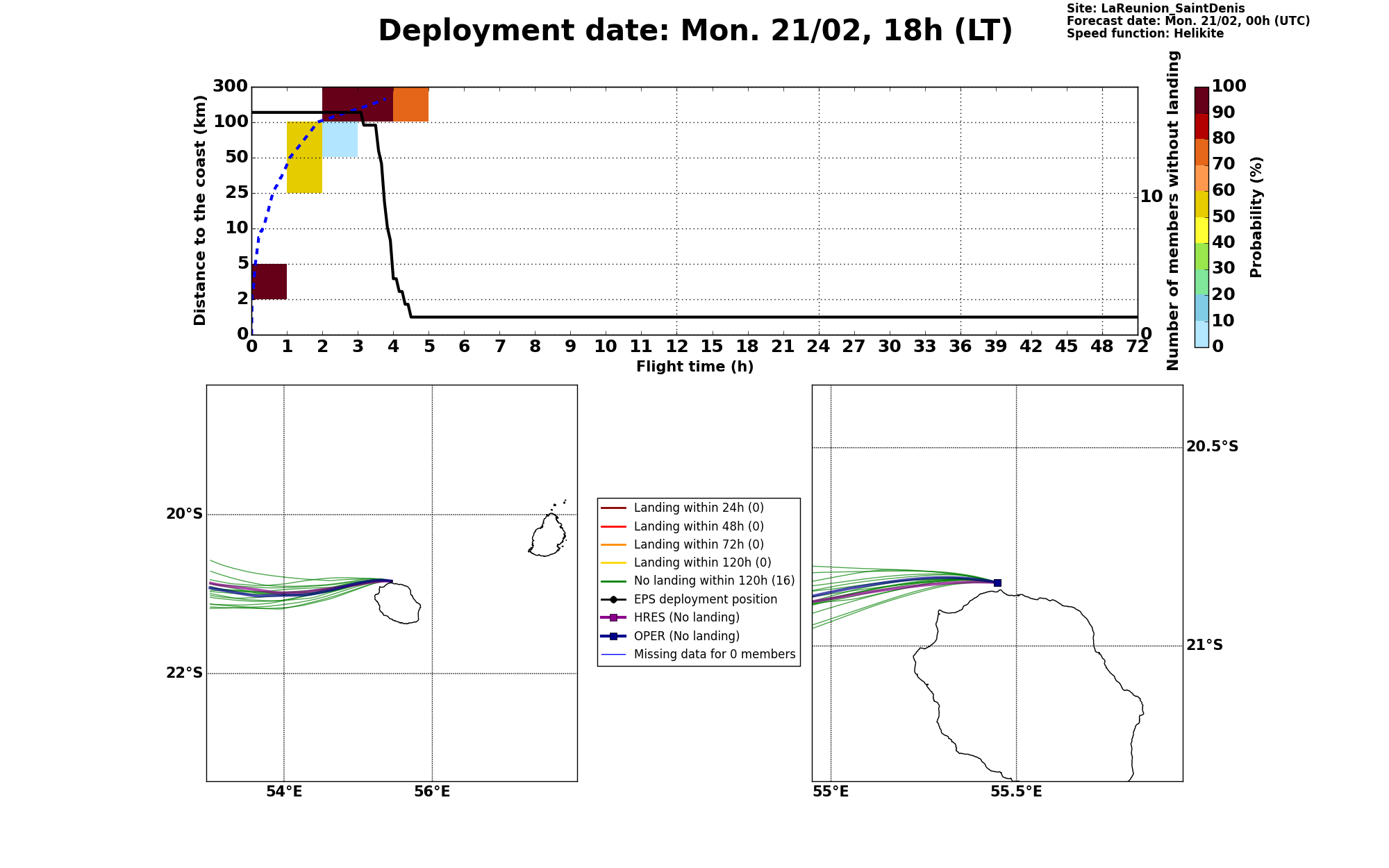1389x868 pixels.
Task: Click the dark red 100% colorbar segment
Action: 1201,100
